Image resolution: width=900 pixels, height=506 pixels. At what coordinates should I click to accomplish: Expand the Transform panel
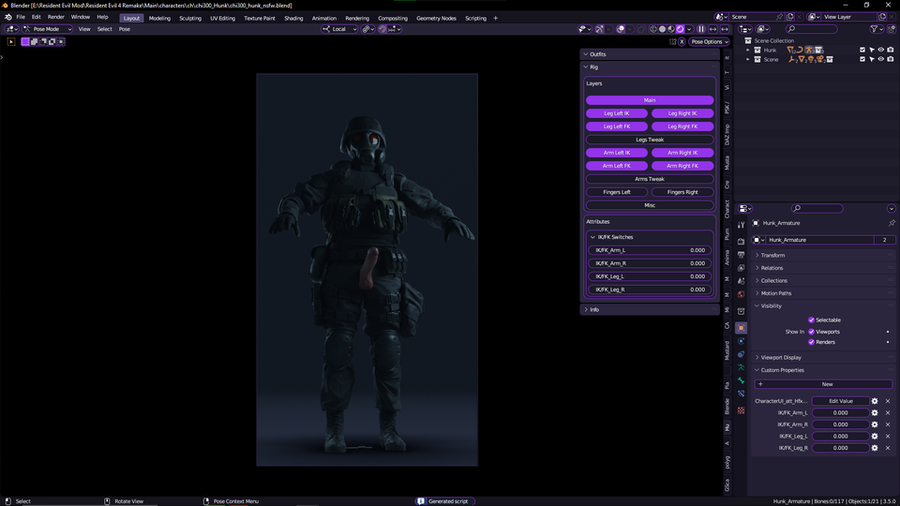pos(824,255)
